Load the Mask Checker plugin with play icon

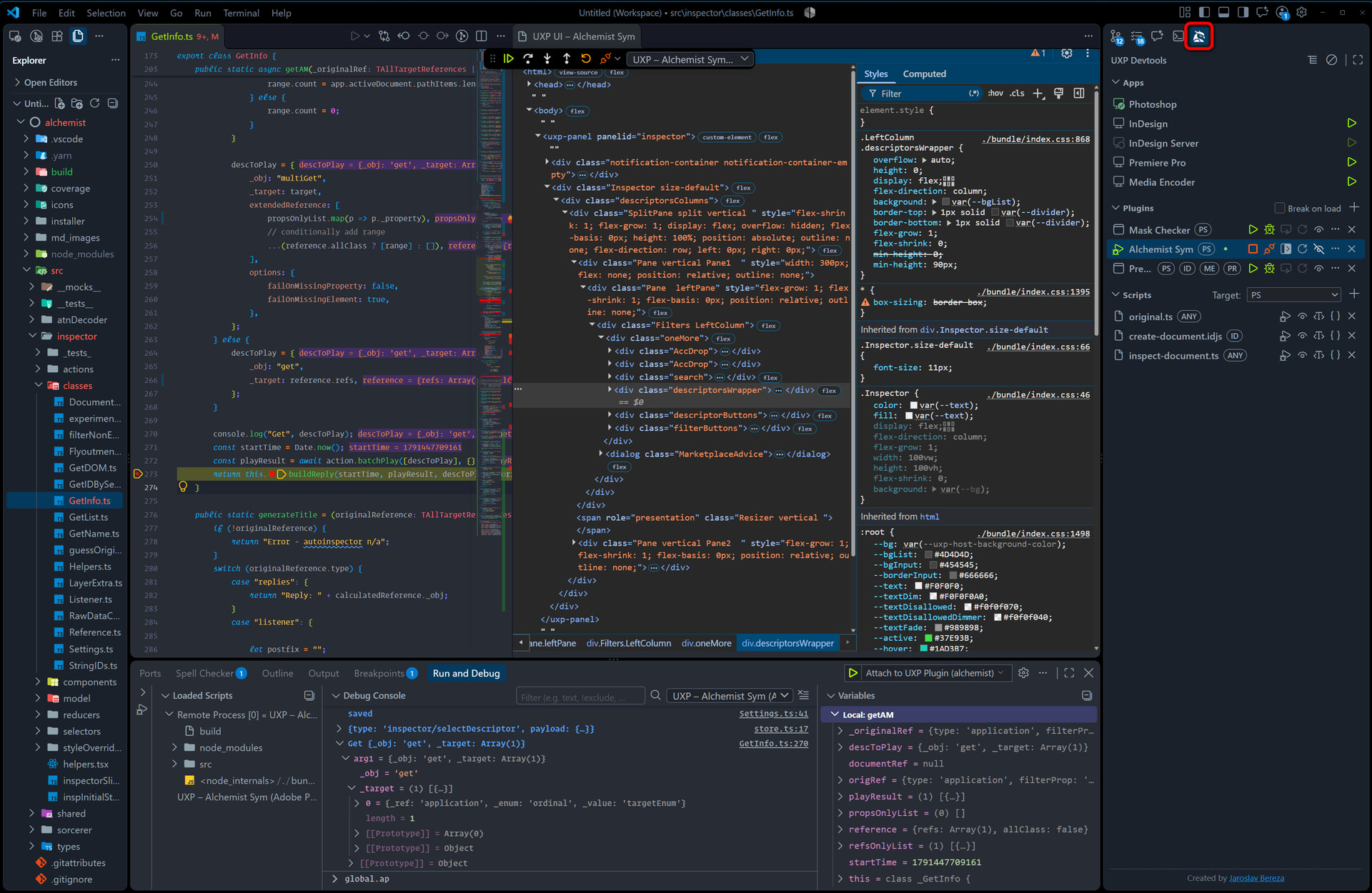tap(1253, 230)
